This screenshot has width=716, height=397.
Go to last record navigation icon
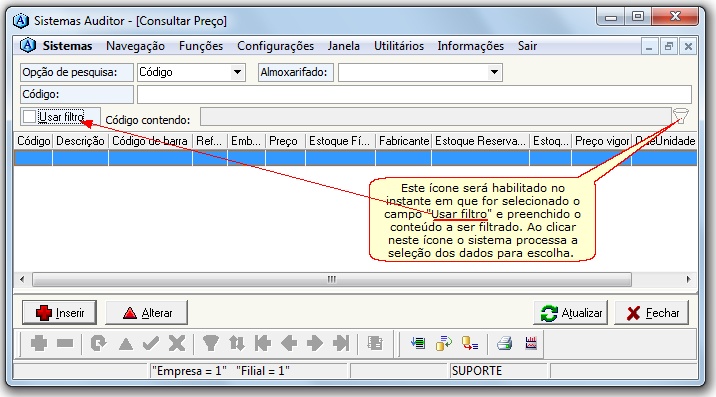341,343
